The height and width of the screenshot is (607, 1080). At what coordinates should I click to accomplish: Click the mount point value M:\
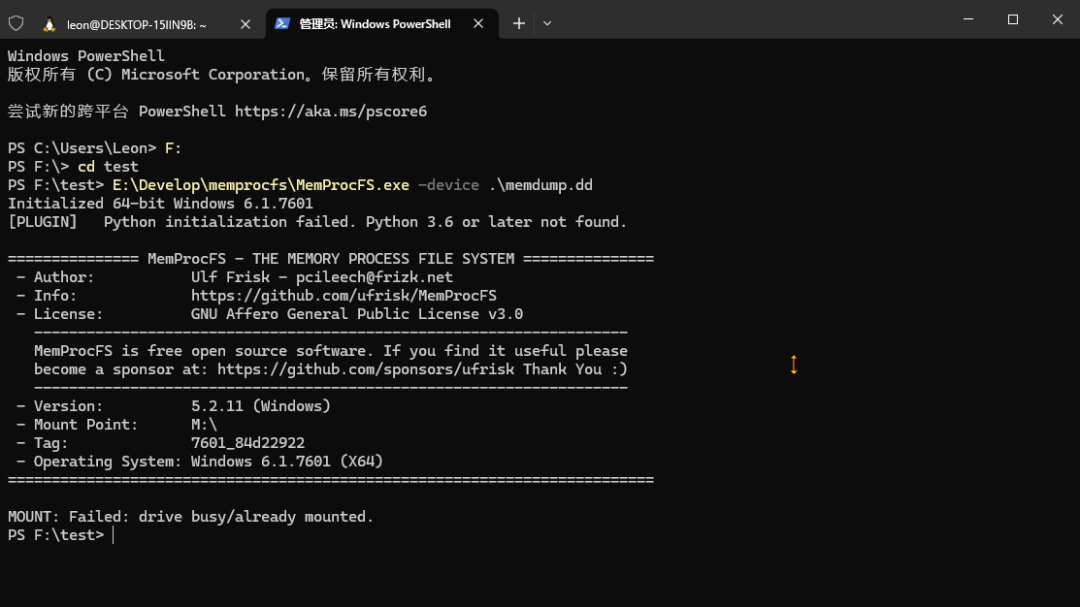click(x=204, y=424)
